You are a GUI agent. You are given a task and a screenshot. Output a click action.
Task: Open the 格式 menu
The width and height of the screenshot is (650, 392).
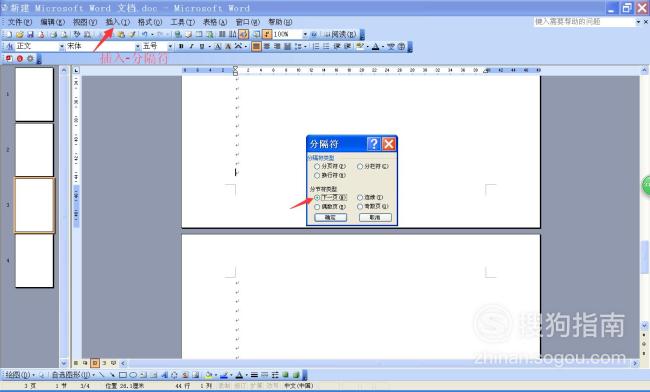pyautogui.click(x=150, y=22)
